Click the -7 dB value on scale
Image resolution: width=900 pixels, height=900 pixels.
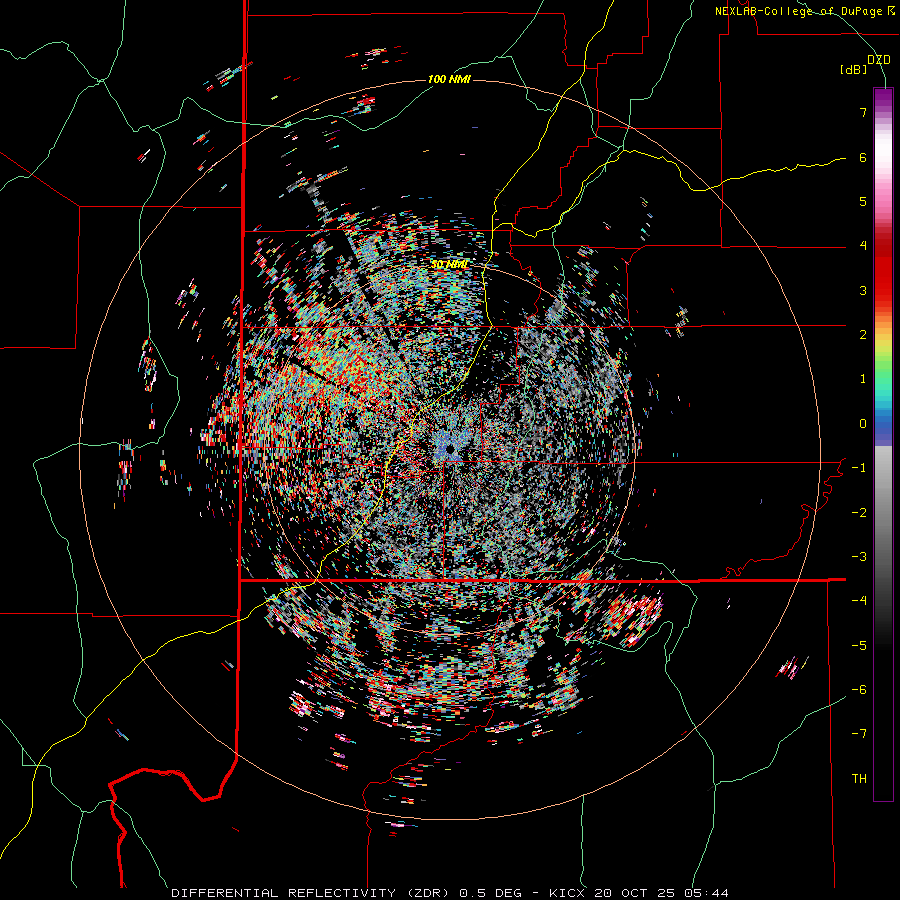(x=859, y=734)
